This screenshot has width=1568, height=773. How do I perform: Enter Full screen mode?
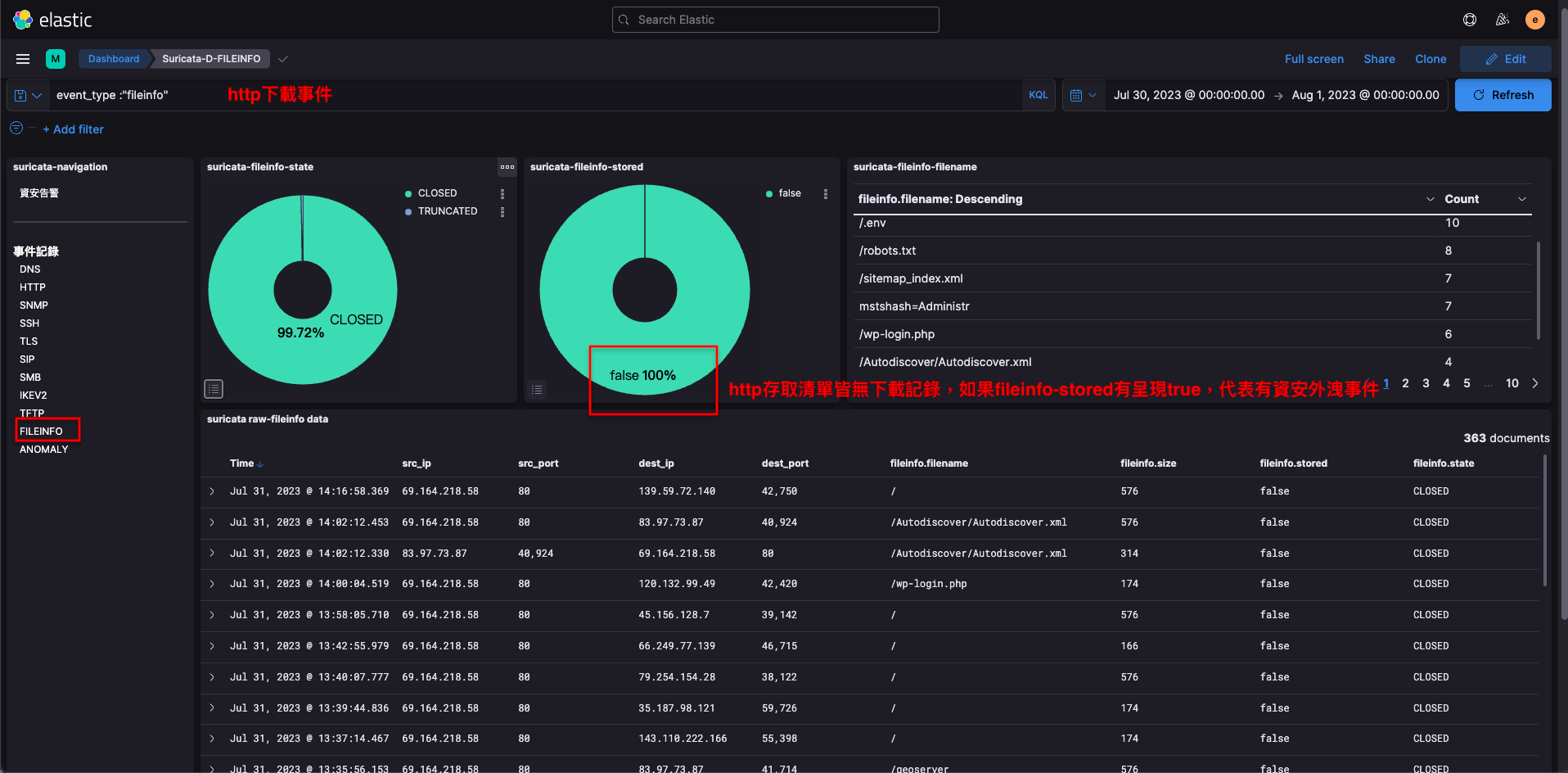[x=1314, y=59]
